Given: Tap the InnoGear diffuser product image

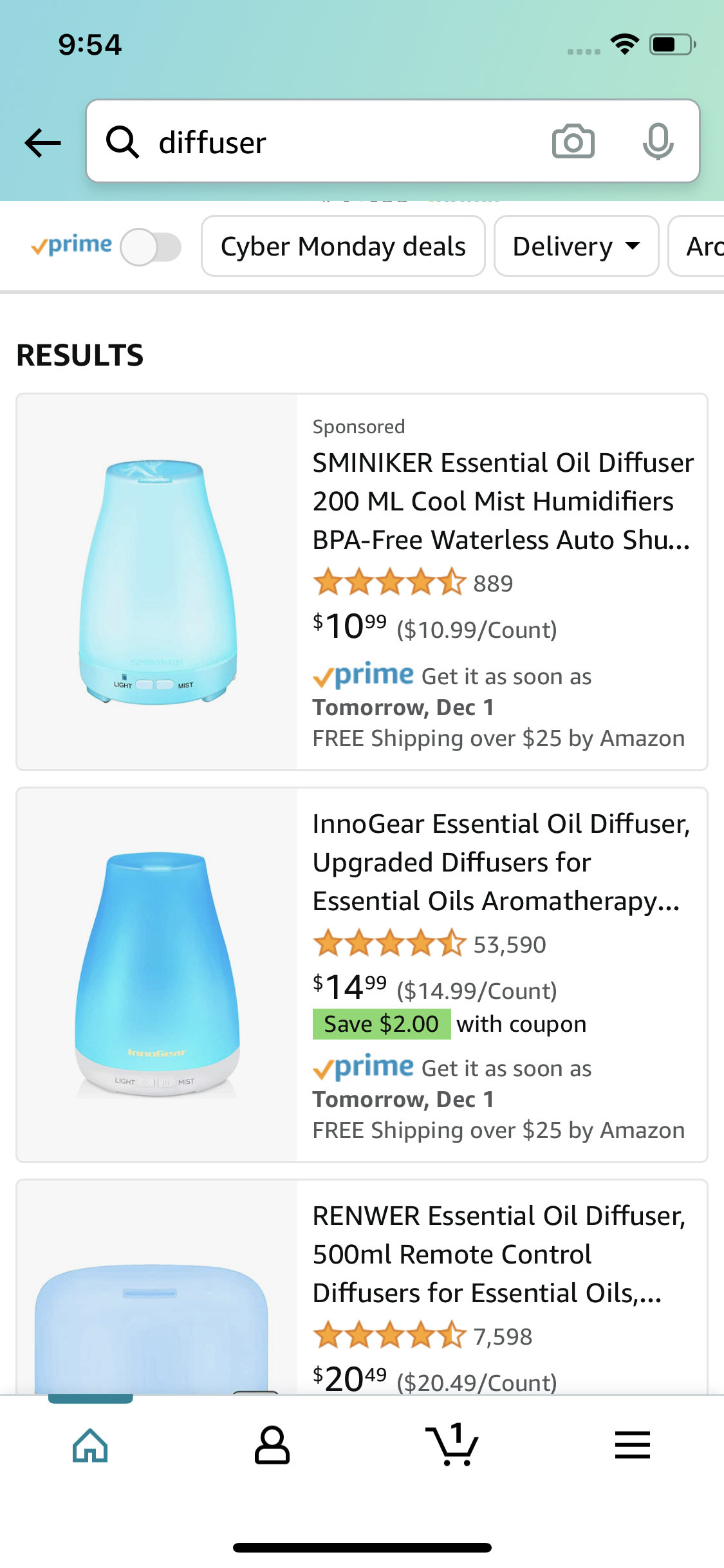Looking at the screenshot, I should 158,975.
